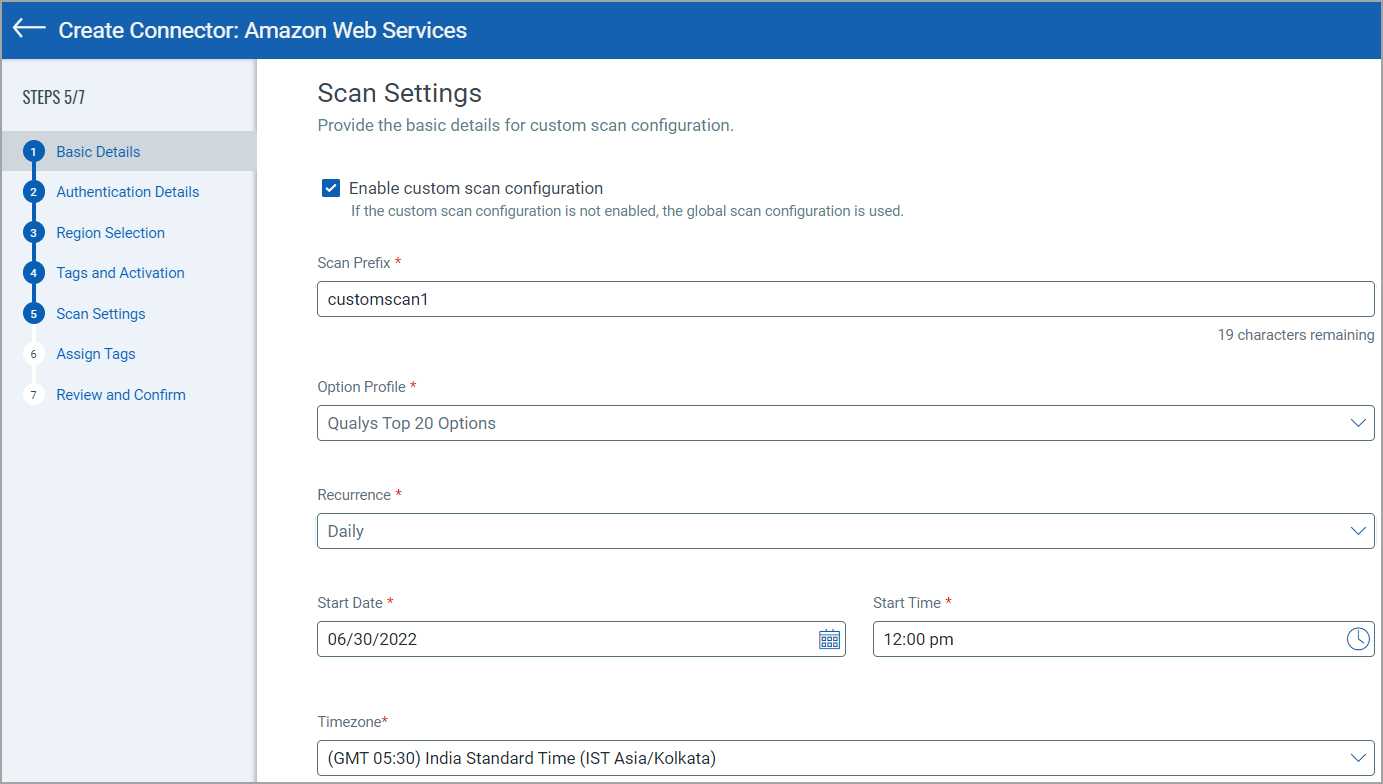Go to the Region Selection step
Viewport: 1383px width, 784px height.
[x=111, y=233]
